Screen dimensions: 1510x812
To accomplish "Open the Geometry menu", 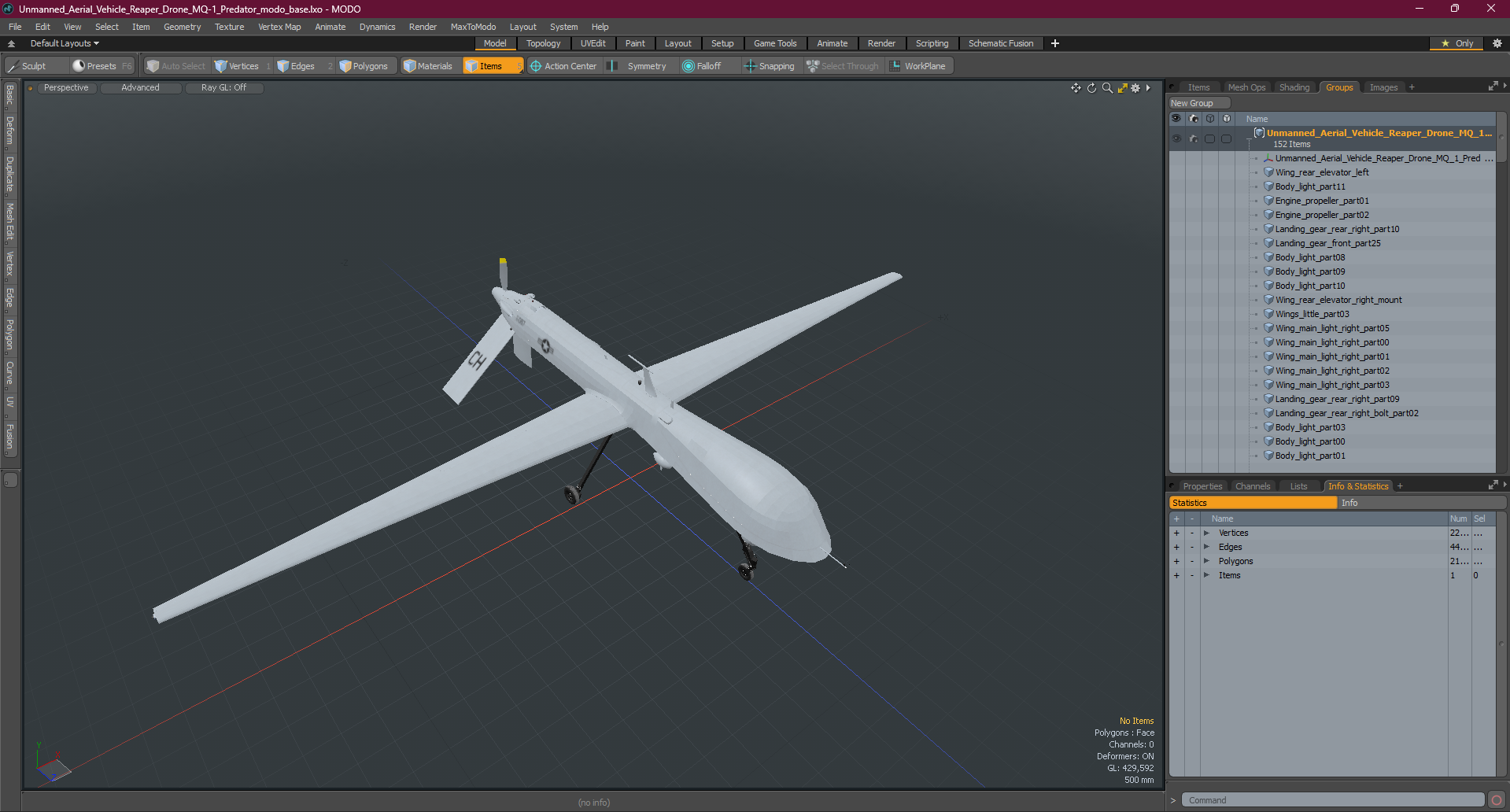I will pyautogui.click(x=182, y=27).
